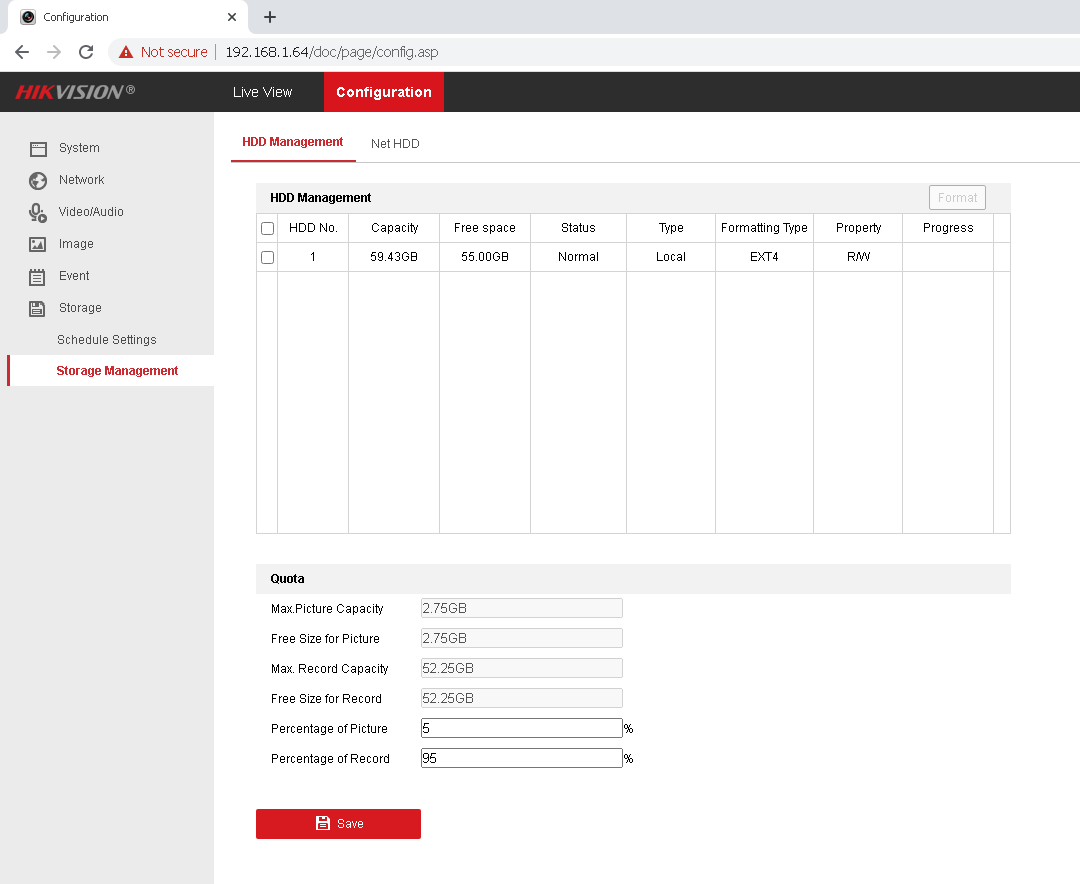Collapse the Storage menu in sidebar
The width and height of the screenshot is (1080, 884).
[x=80, y=308]
